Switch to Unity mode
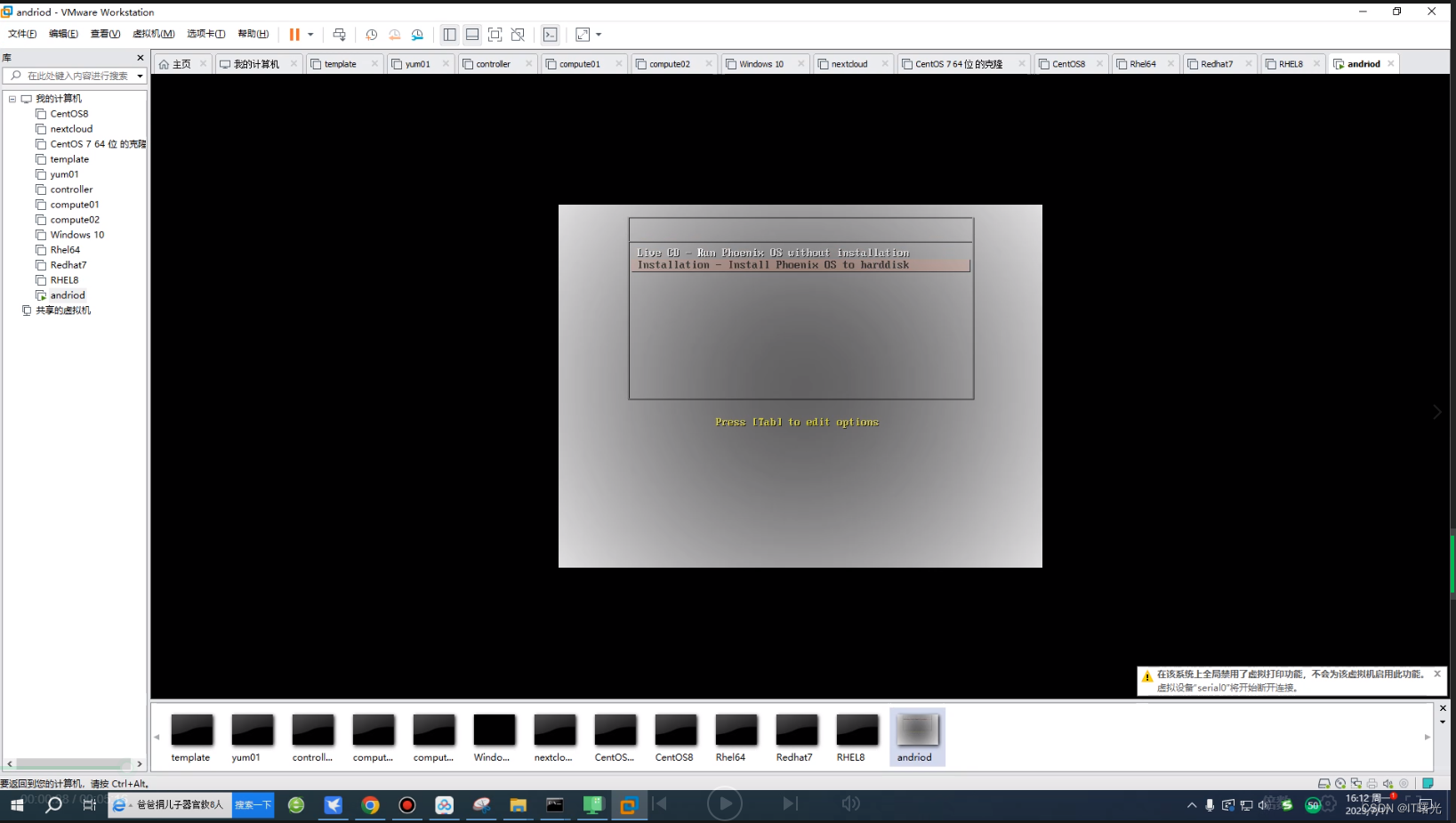Image resolution: width=1456 pixels, height=823 pixels. 519,35
